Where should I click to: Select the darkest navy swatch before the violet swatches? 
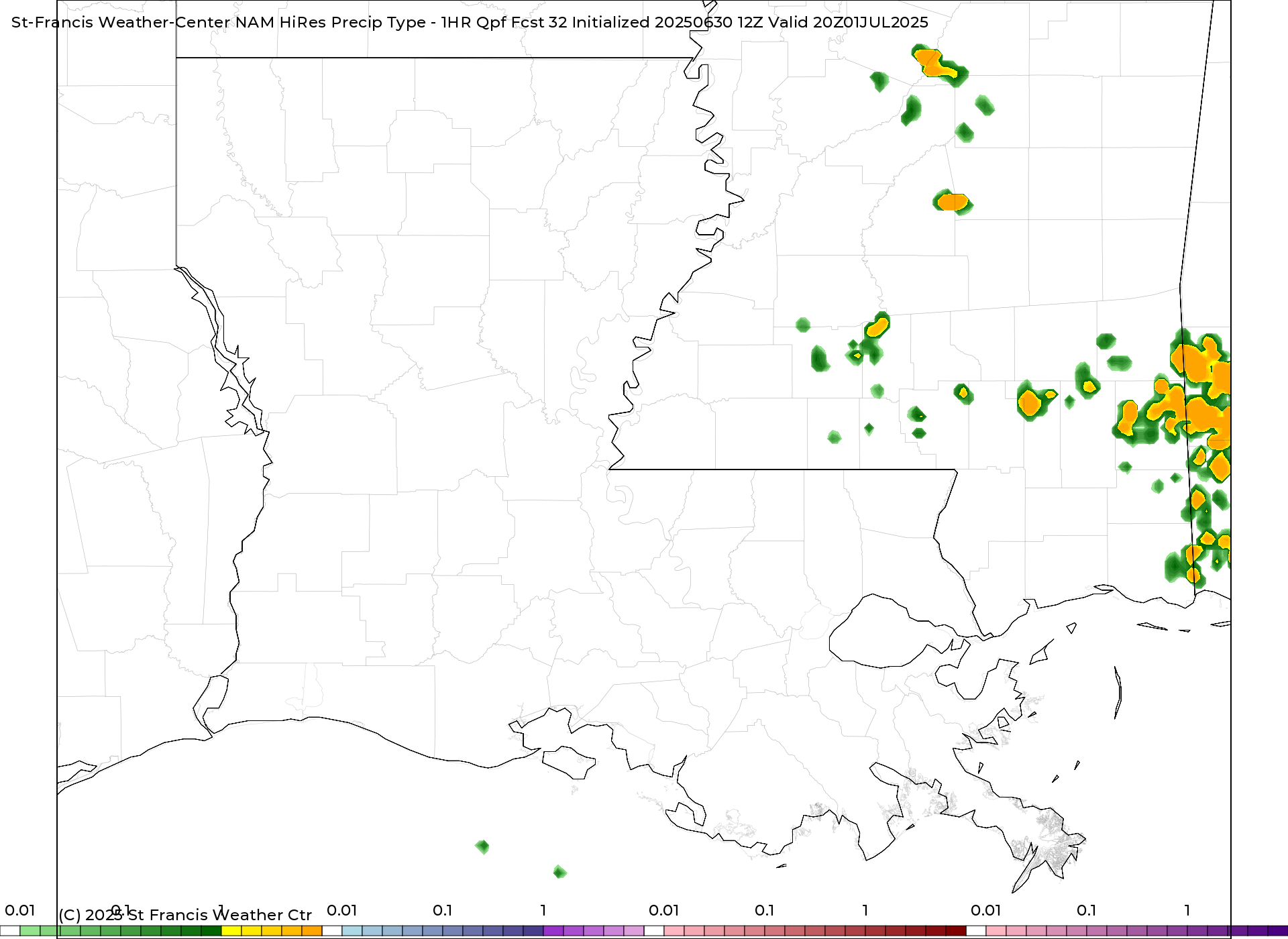(533, 931)
